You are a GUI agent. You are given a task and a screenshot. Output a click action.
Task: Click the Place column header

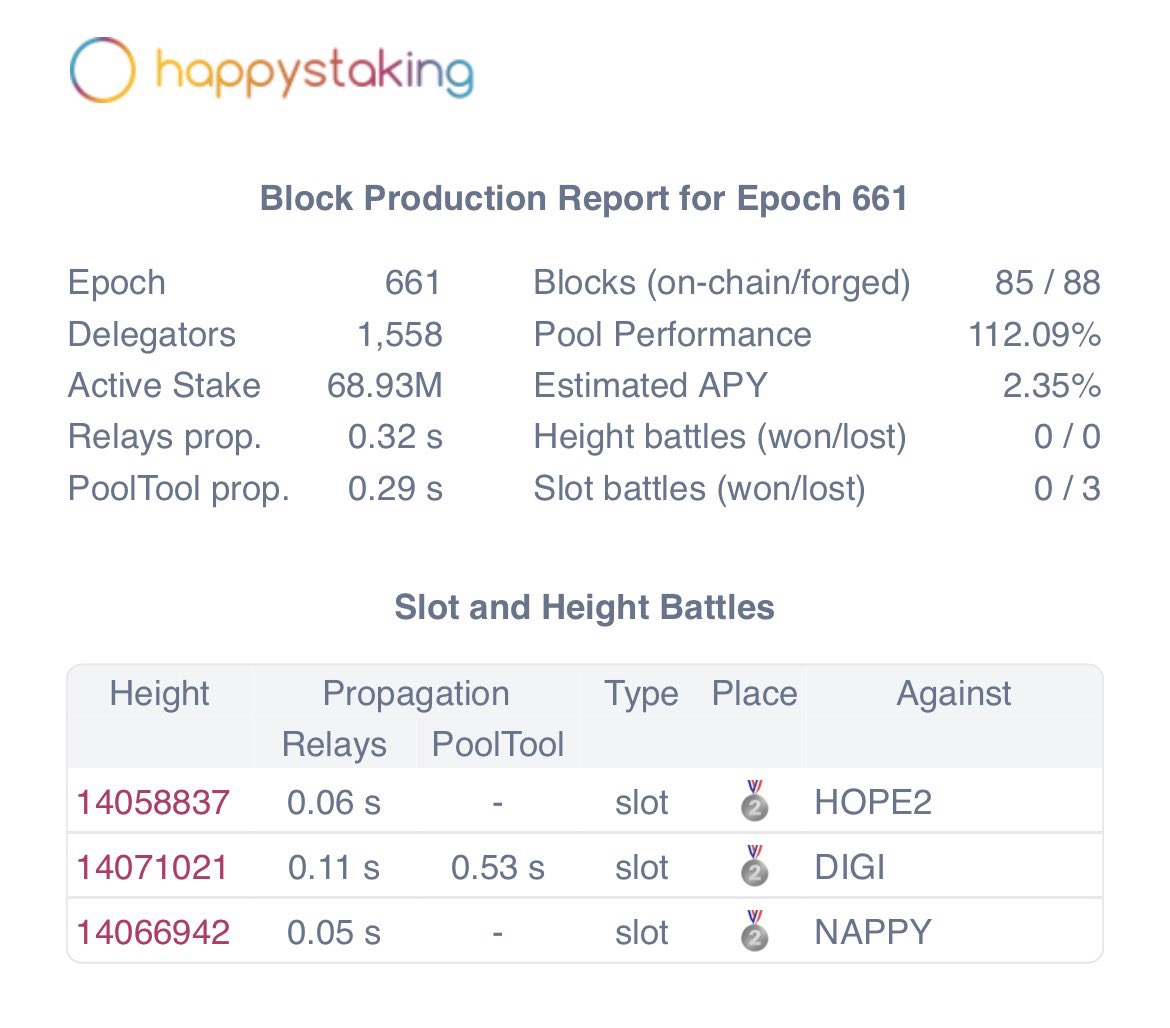pos(754,693)
